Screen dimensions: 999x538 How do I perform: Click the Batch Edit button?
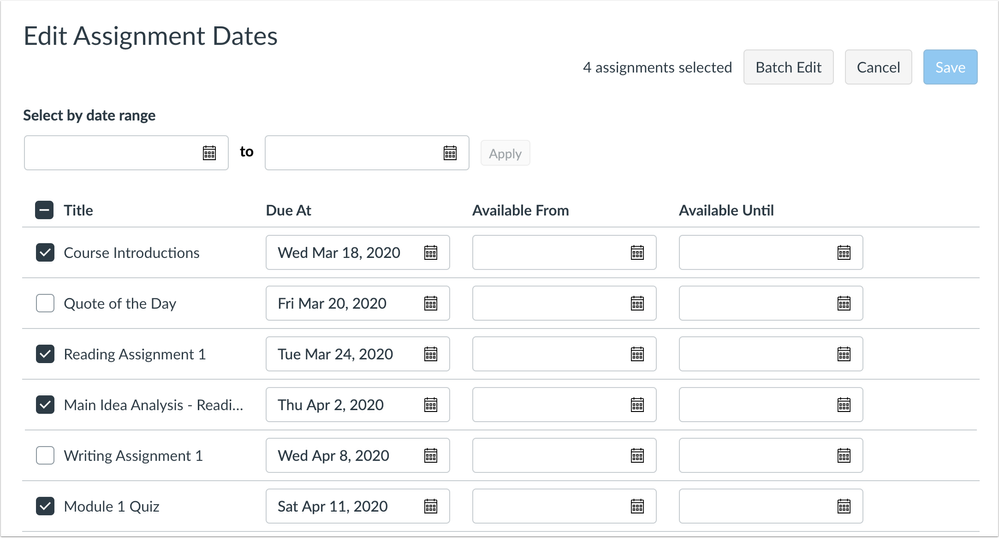pyautogui.click(x=788, y=67)
